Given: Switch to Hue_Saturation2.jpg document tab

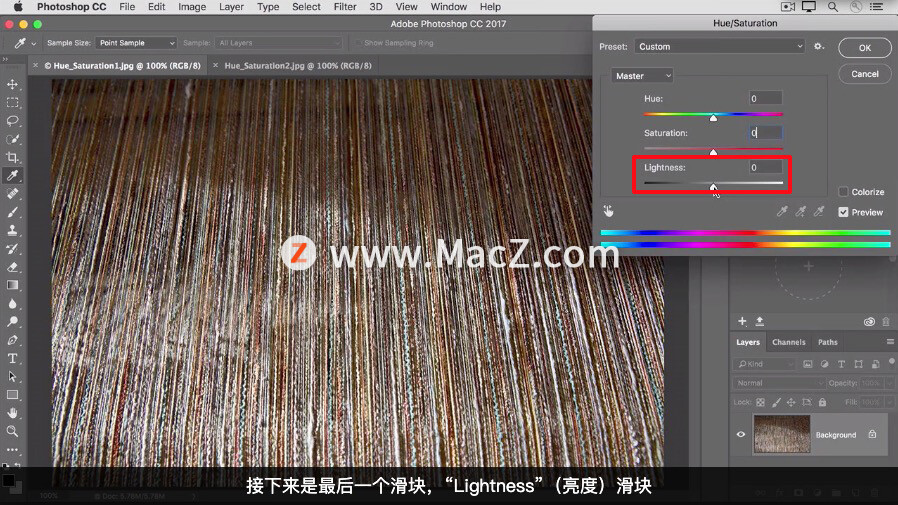Looking at the screenshot, I should click(x=298, y=66).
